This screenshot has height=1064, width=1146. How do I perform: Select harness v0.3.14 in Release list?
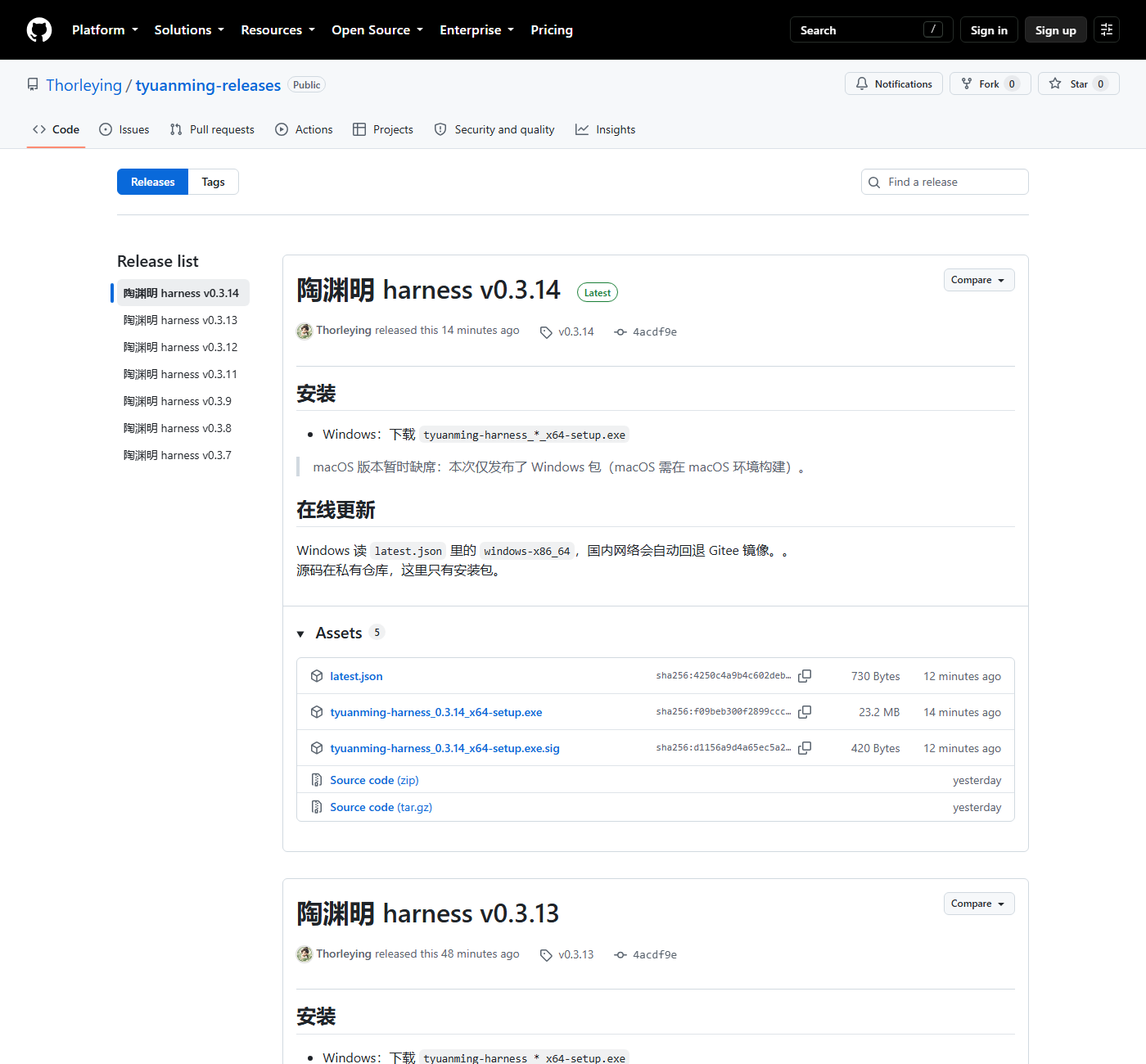tap(182, 293)
